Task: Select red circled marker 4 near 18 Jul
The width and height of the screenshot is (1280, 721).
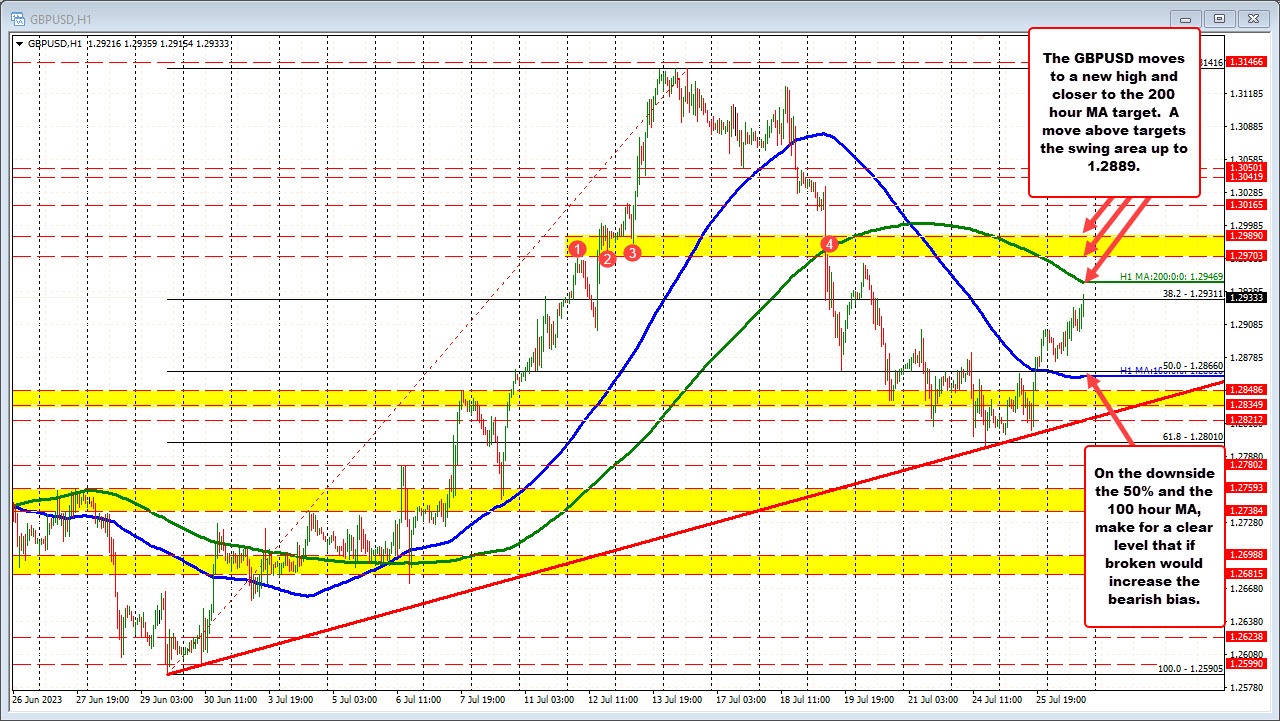Action: [x=827, y=243]
